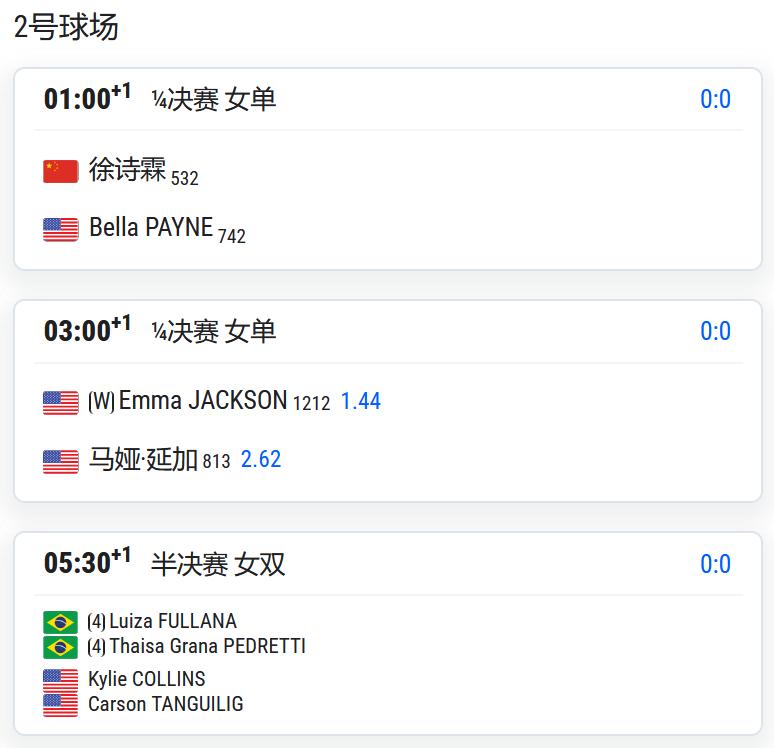
Task: Select odds 1.44 for Emma JACKSON
Action: coord(361,401)
